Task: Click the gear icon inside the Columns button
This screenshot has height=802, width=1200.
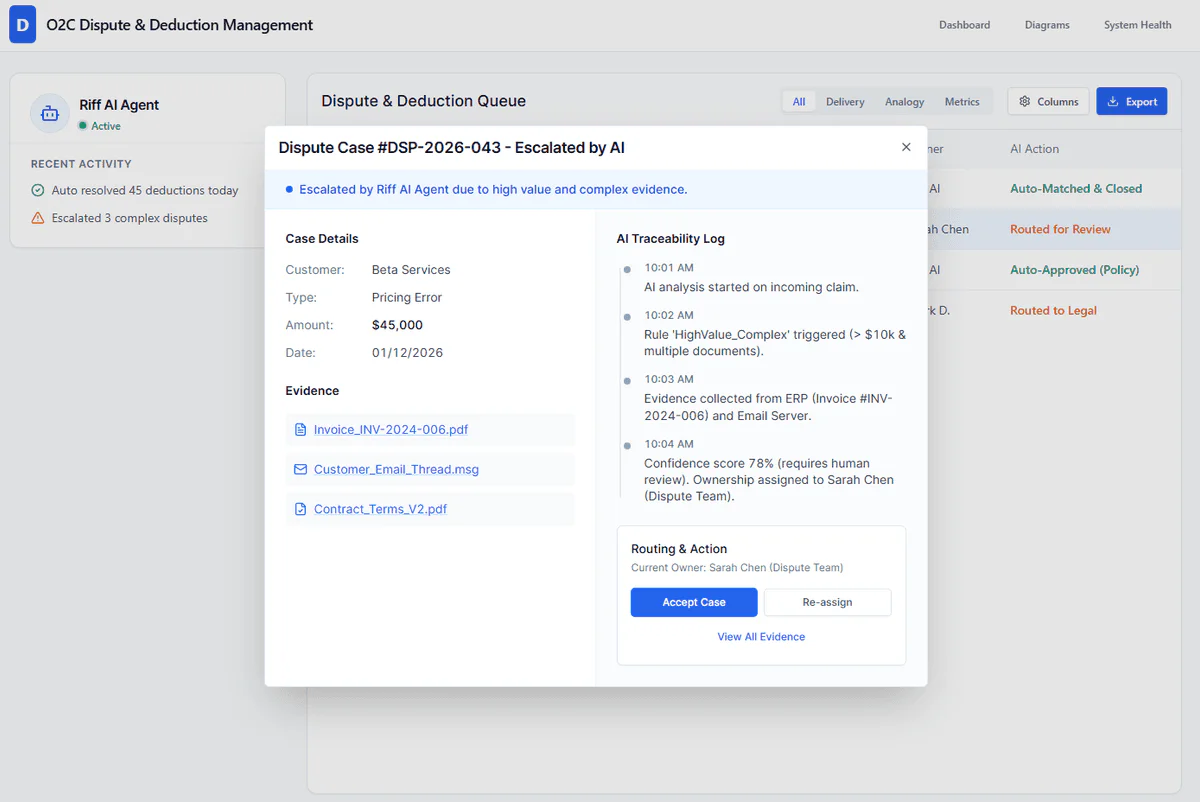Action: point(1024,101)
